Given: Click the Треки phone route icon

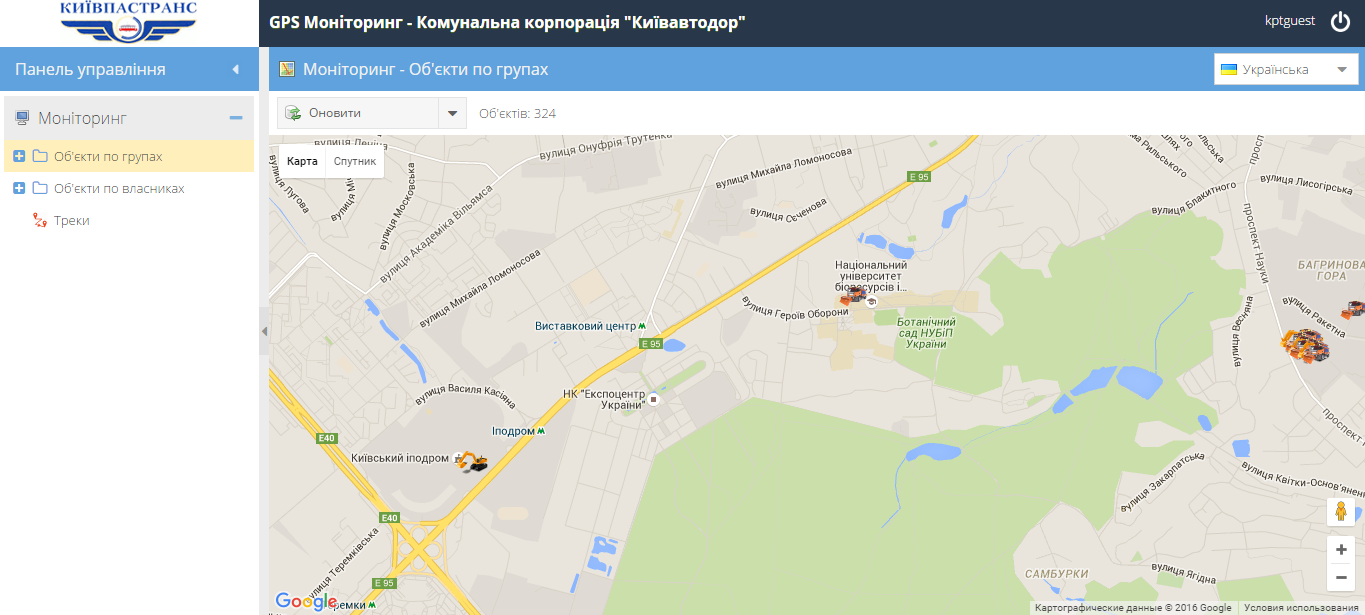Looking at the screenshot, I should click(39, 221).
